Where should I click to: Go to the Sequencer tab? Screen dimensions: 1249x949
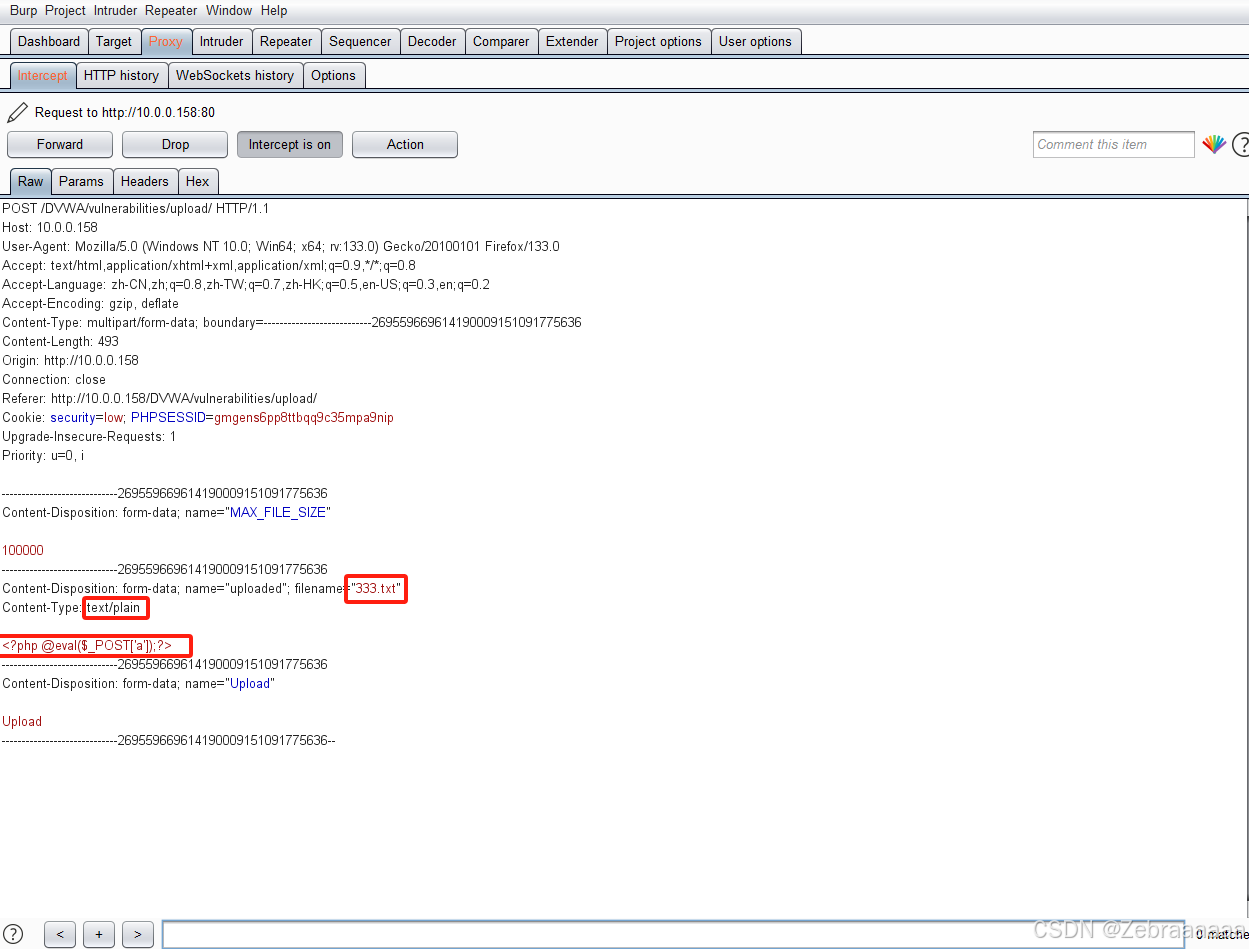coord(360,41)
